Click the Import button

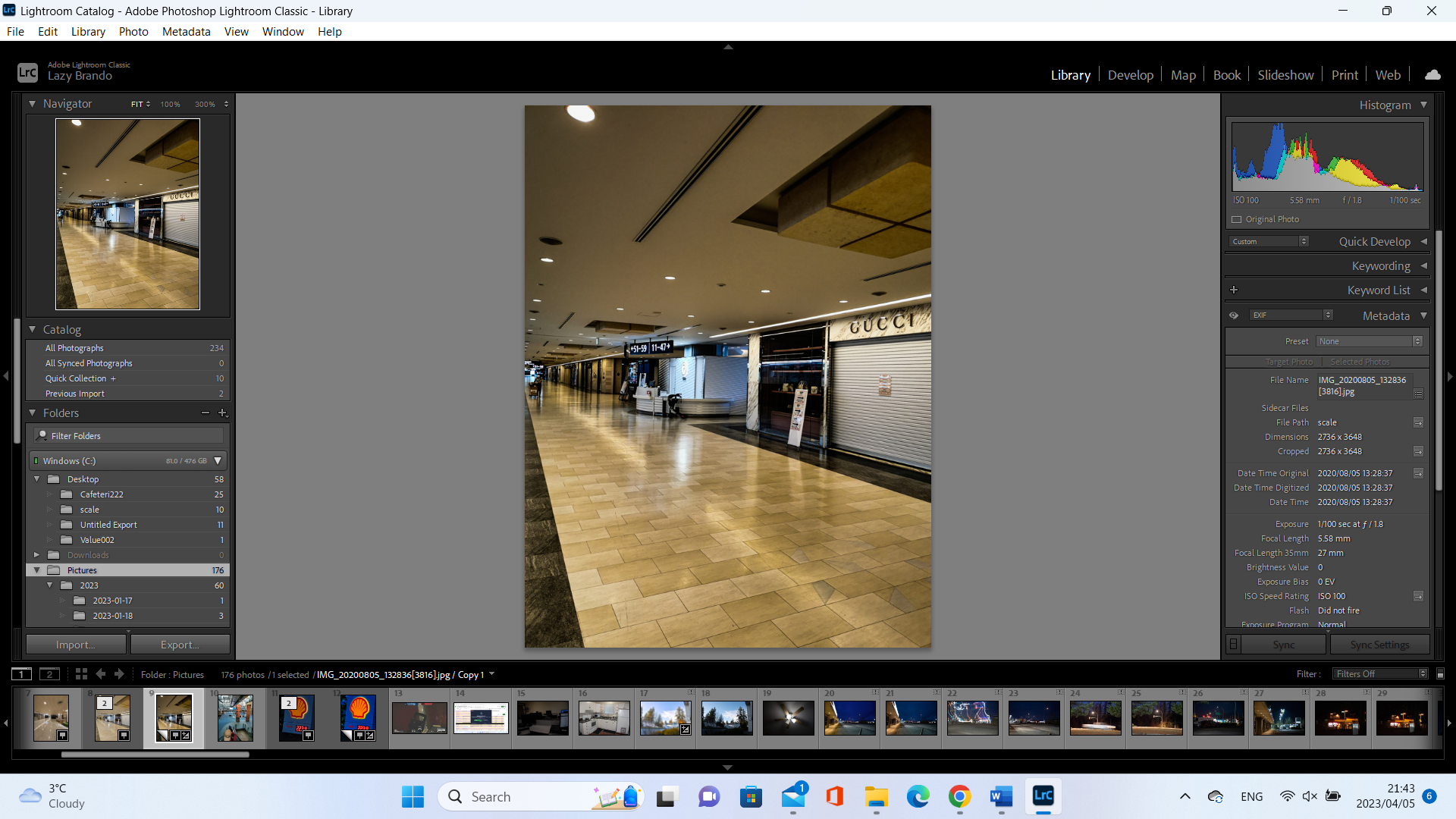(76, 645)
